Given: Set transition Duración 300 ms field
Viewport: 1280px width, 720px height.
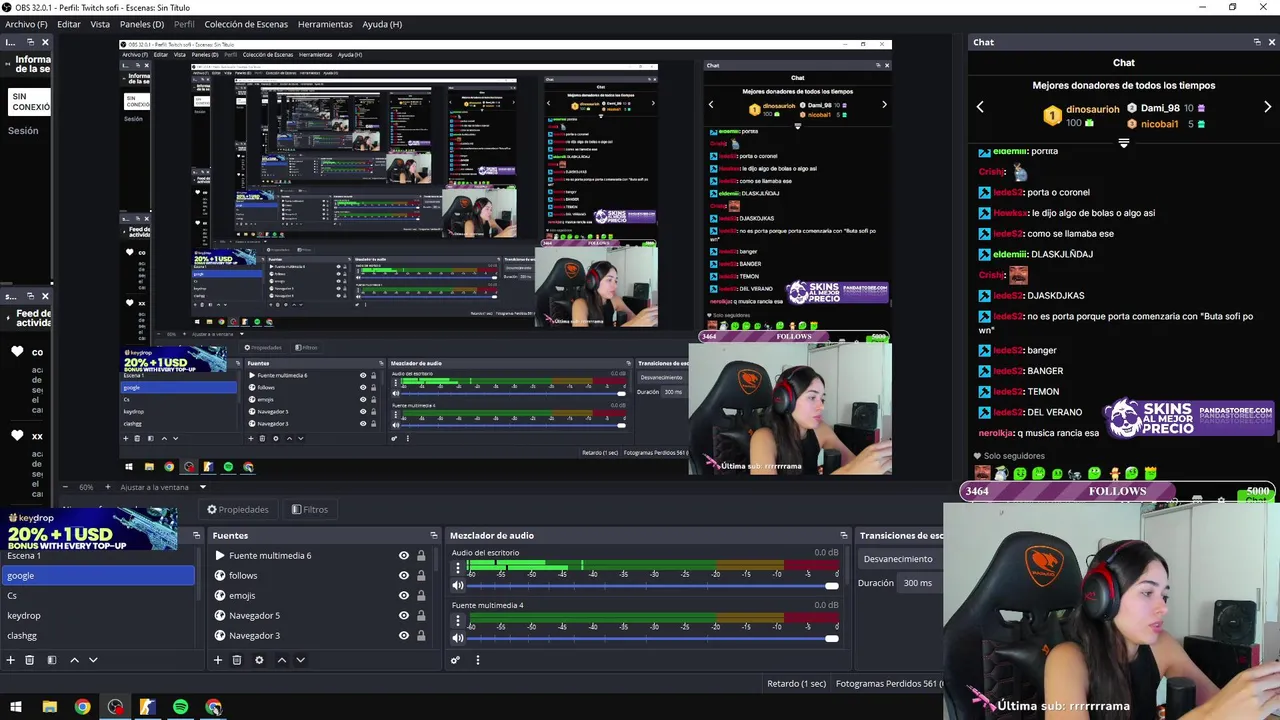Looking at the screenshot, I should [x=920, y=583].
